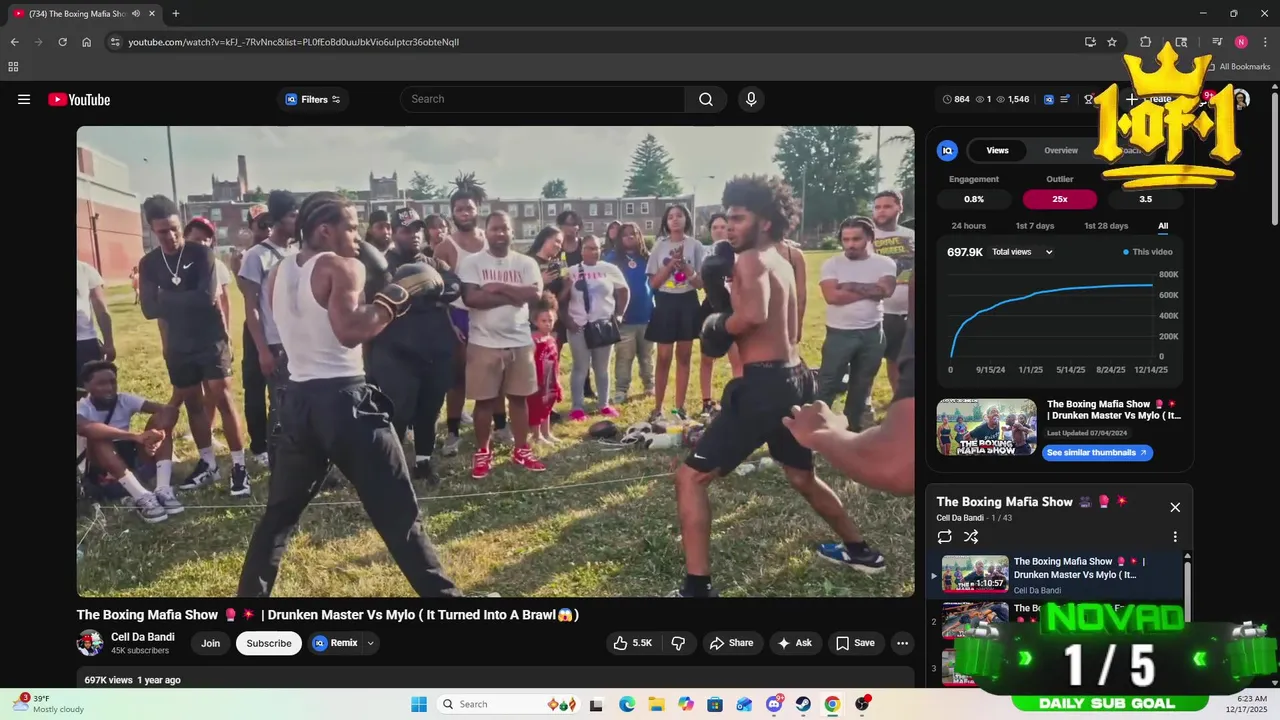Open Windows Start menu
This screenshot has width=1280, height=720.
coord(418,704)
